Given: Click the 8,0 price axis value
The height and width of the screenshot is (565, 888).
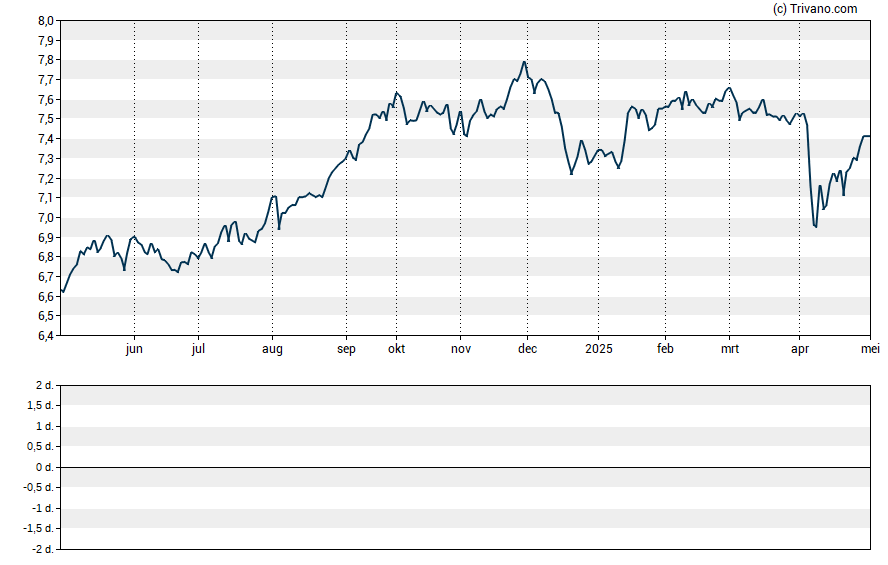Looking at the screenshot, I should (46, 21).
